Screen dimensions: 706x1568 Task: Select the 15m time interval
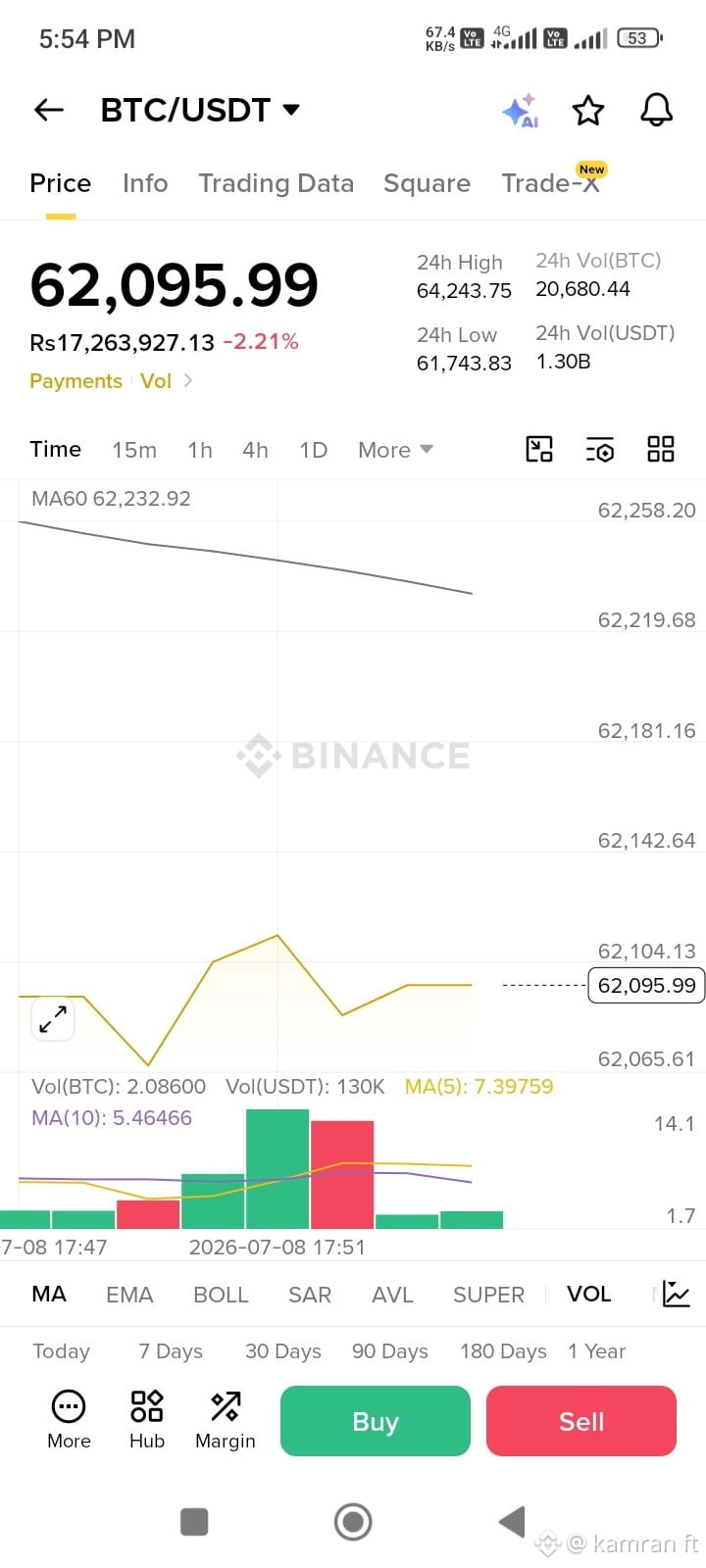[134, 450]
